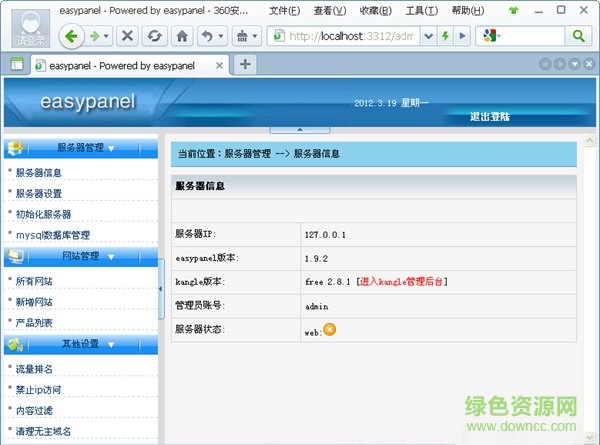The image size is (600, 445).
Task: Refresh the page with reload icon
Action: point(155,35)
